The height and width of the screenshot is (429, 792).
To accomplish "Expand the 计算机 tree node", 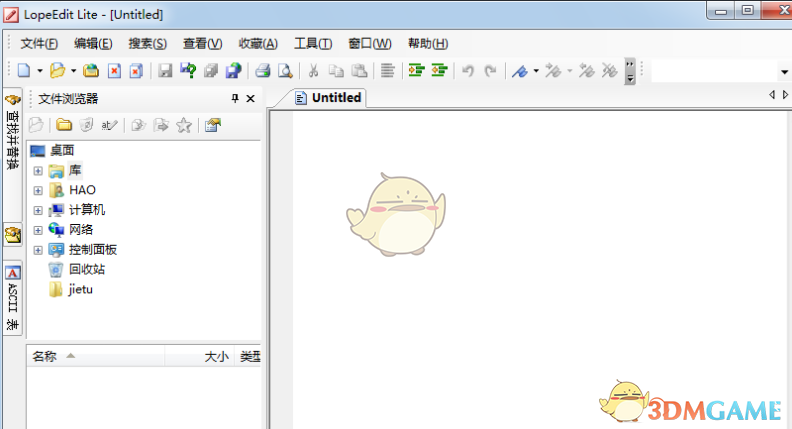I will click(38, 210).
